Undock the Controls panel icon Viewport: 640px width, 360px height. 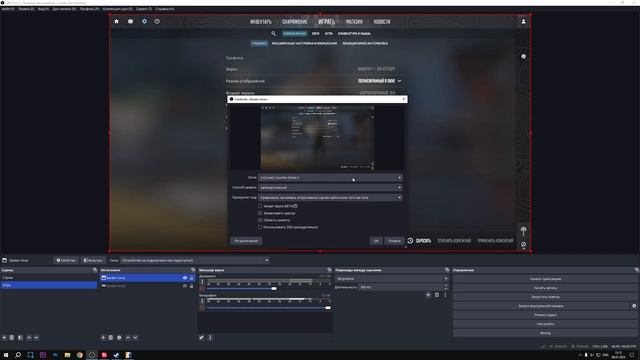(x=636, y=270)
